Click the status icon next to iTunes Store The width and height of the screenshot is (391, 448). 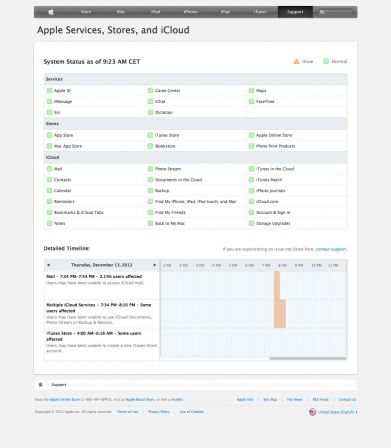(x=150, y=135)
